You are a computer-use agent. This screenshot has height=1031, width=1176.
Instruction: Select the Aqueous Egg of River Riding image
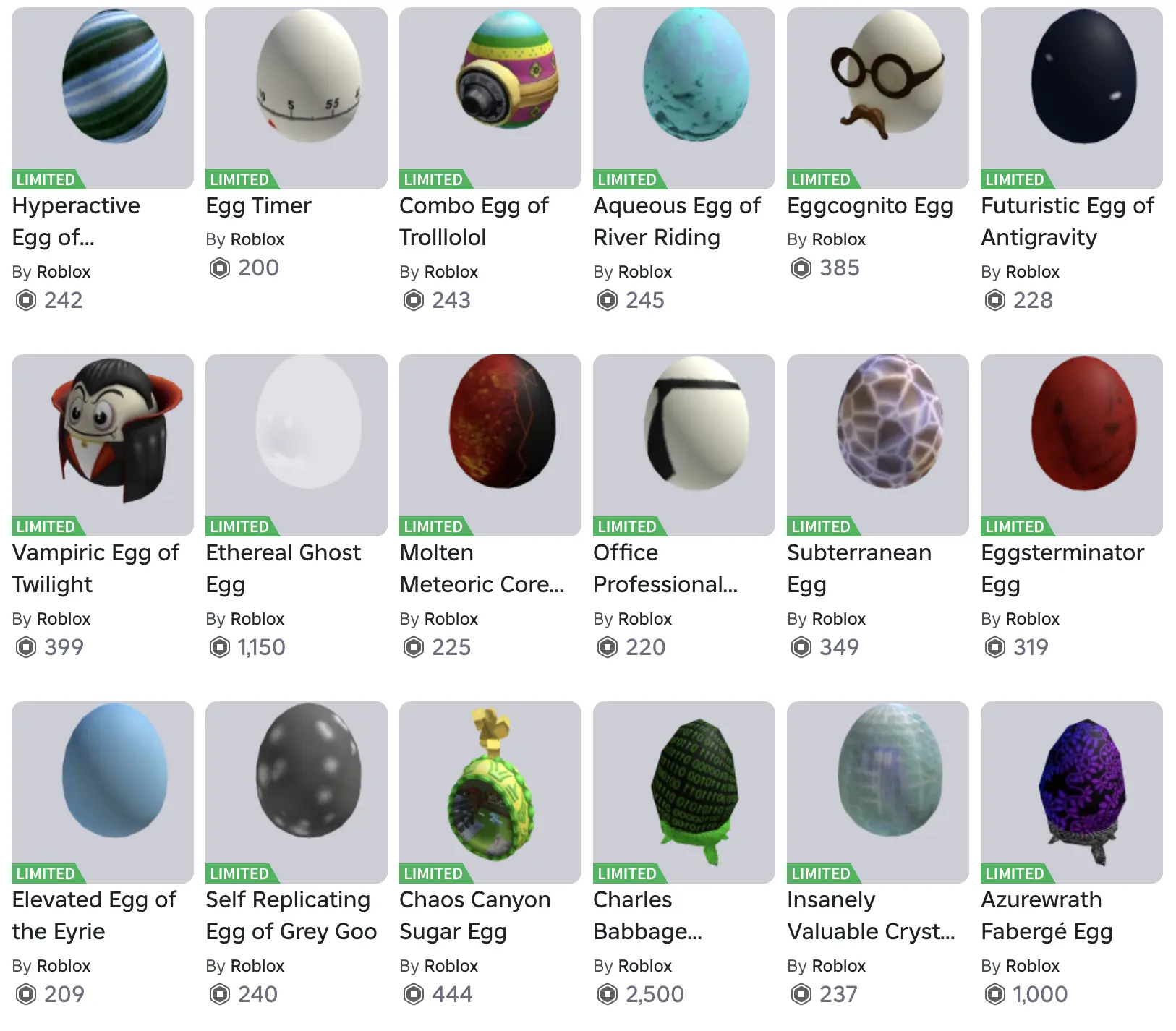point(684,98)
